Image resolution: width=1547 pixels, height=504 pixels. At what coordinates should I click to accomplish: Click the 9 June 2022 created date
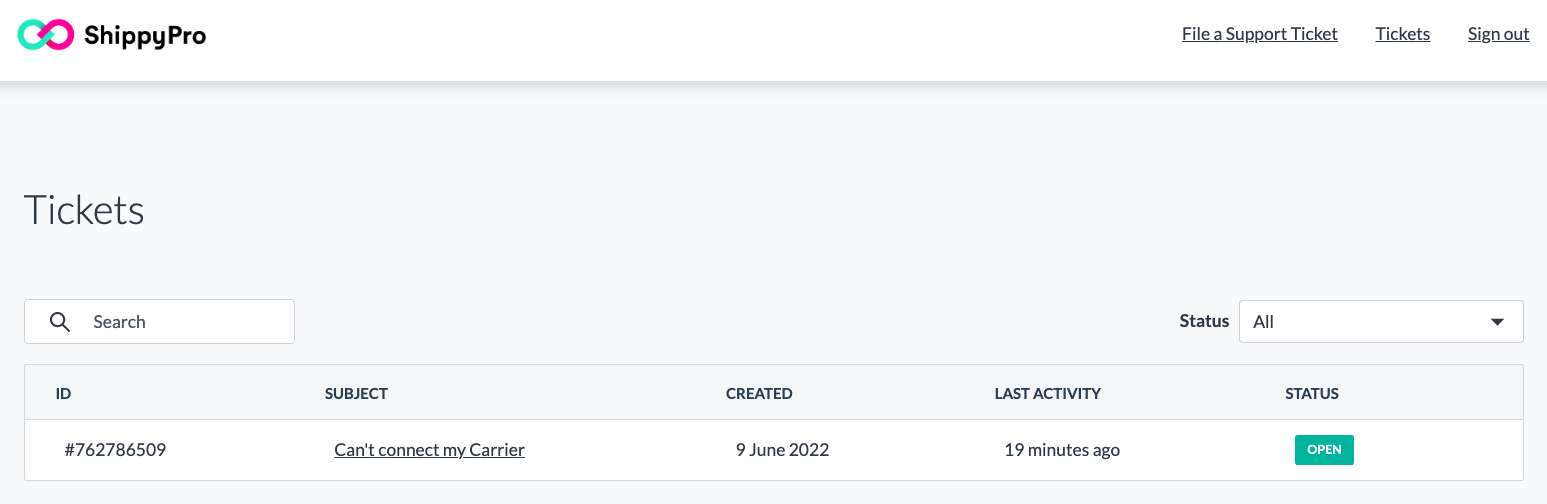pyautogui.click(x=783, y=450)
